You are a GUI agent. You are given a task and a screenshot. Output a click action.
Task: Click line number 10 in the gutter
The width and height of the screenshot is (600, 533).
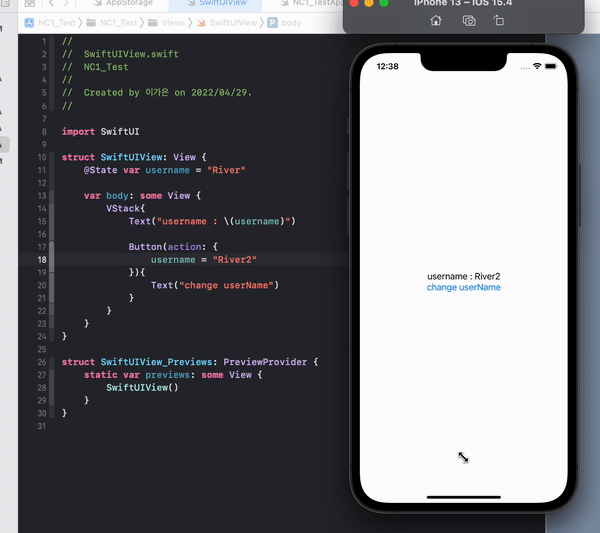click(42, 157)
